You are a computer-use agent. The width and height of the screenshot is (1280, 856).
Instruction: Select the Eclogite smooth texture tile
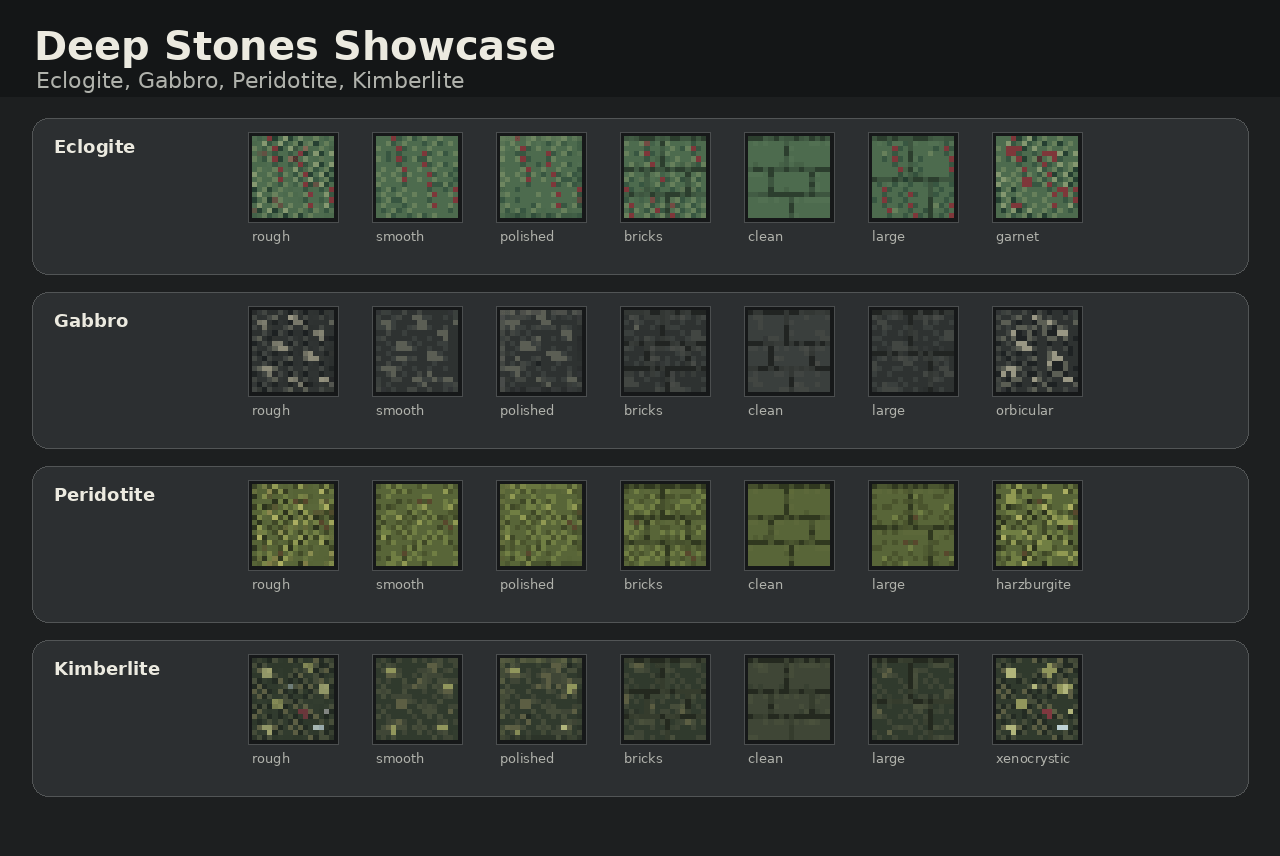(x=417, y=177)
